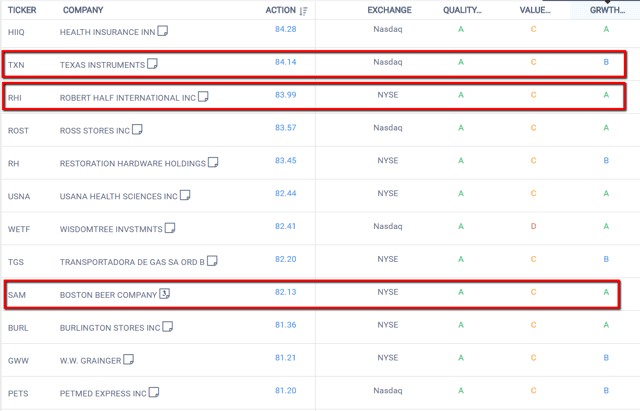Open note icon for Robert Half International

[x=203, y=97]
